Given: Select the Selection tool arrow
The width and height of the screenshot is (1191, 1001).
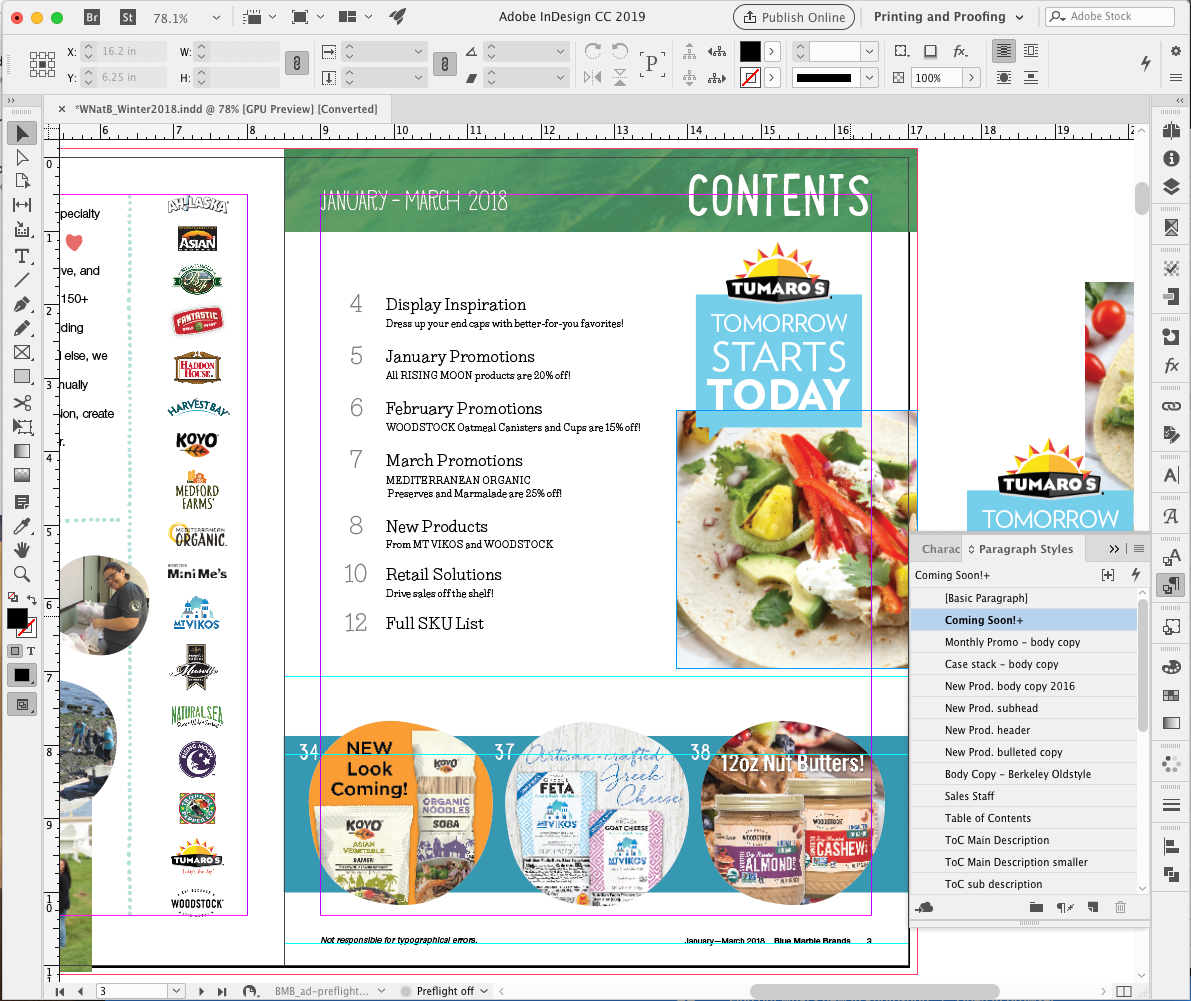Looking at the screenshot, I should pyautogui.click(x=22, y=134).
